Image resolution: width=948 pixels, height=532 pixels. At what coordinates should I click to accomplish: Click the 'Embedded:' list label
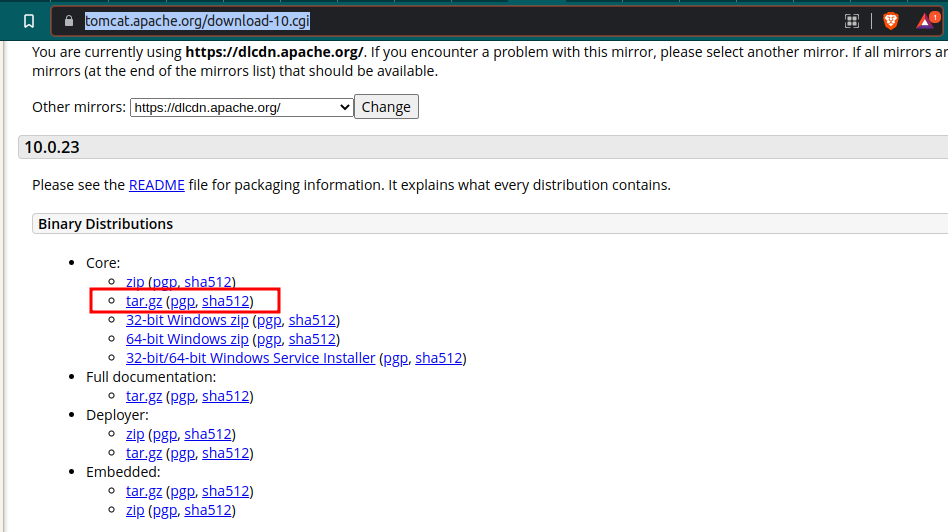123,472
